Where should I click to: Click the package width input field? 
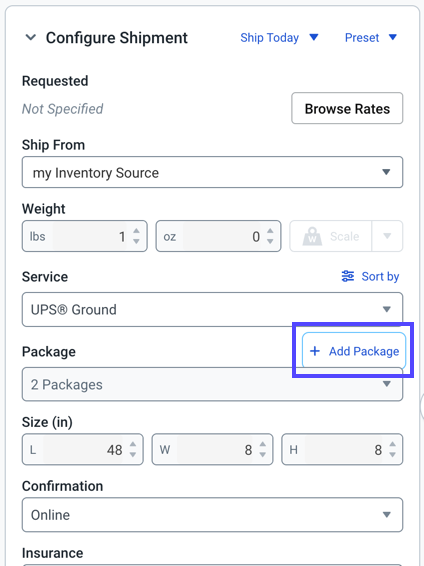(212, 449)
